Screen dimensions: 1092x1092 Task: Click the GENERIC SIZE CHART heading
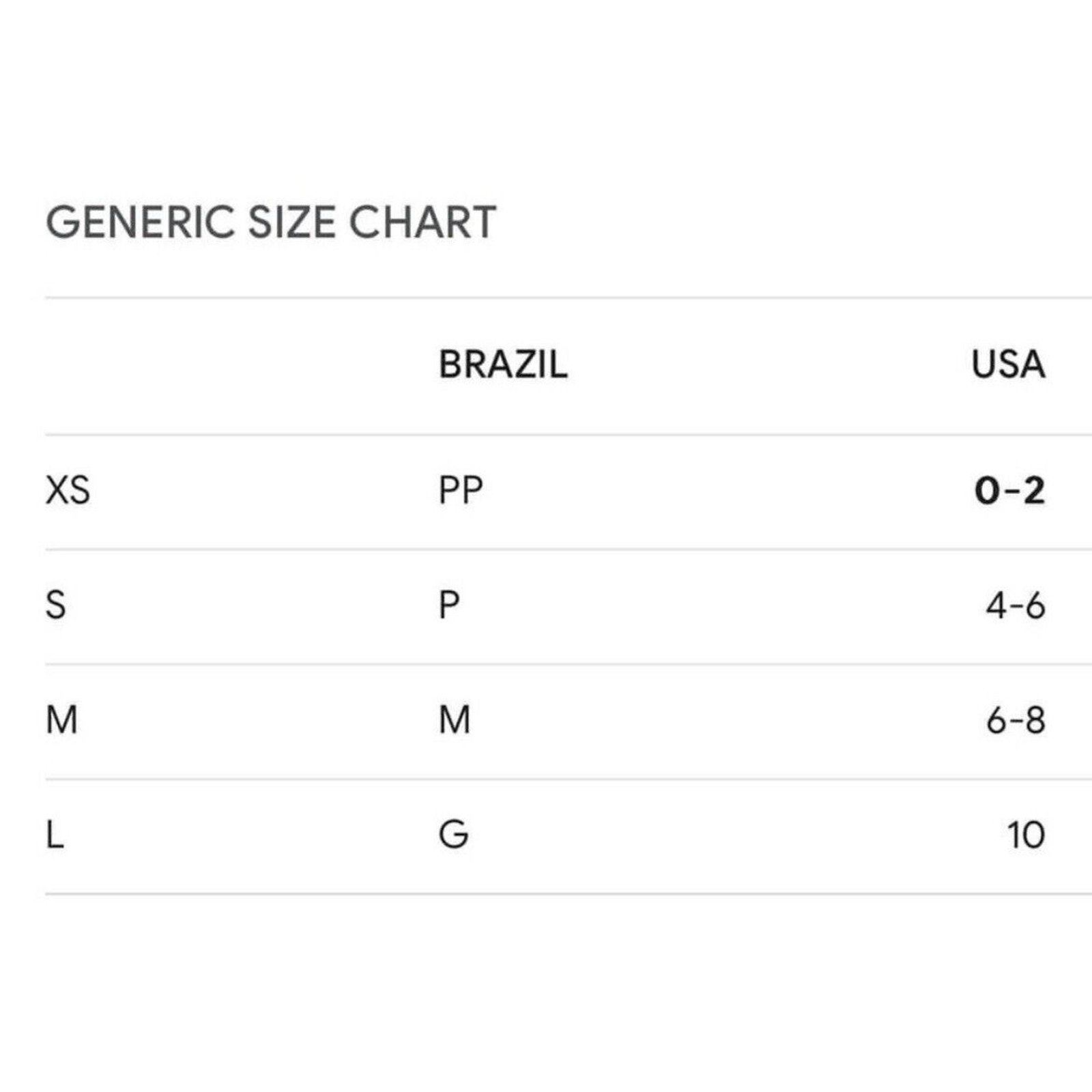pos(271,222)
